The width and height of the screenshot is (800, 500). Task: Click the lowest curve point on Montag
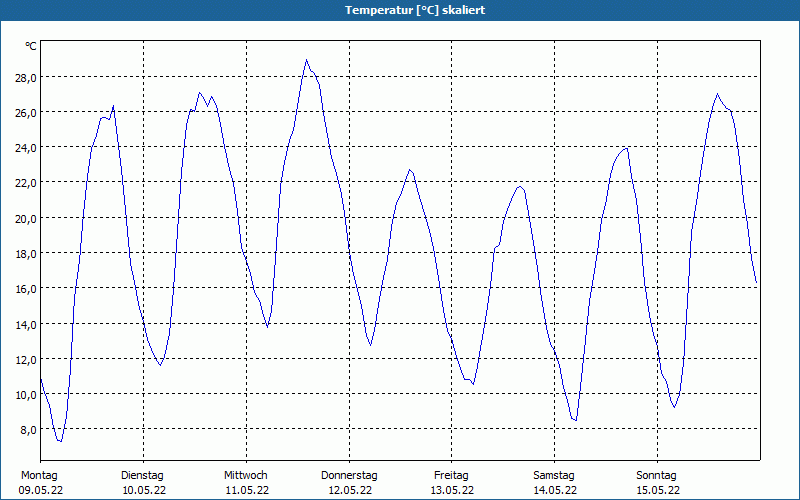click(x=60, y=441)
